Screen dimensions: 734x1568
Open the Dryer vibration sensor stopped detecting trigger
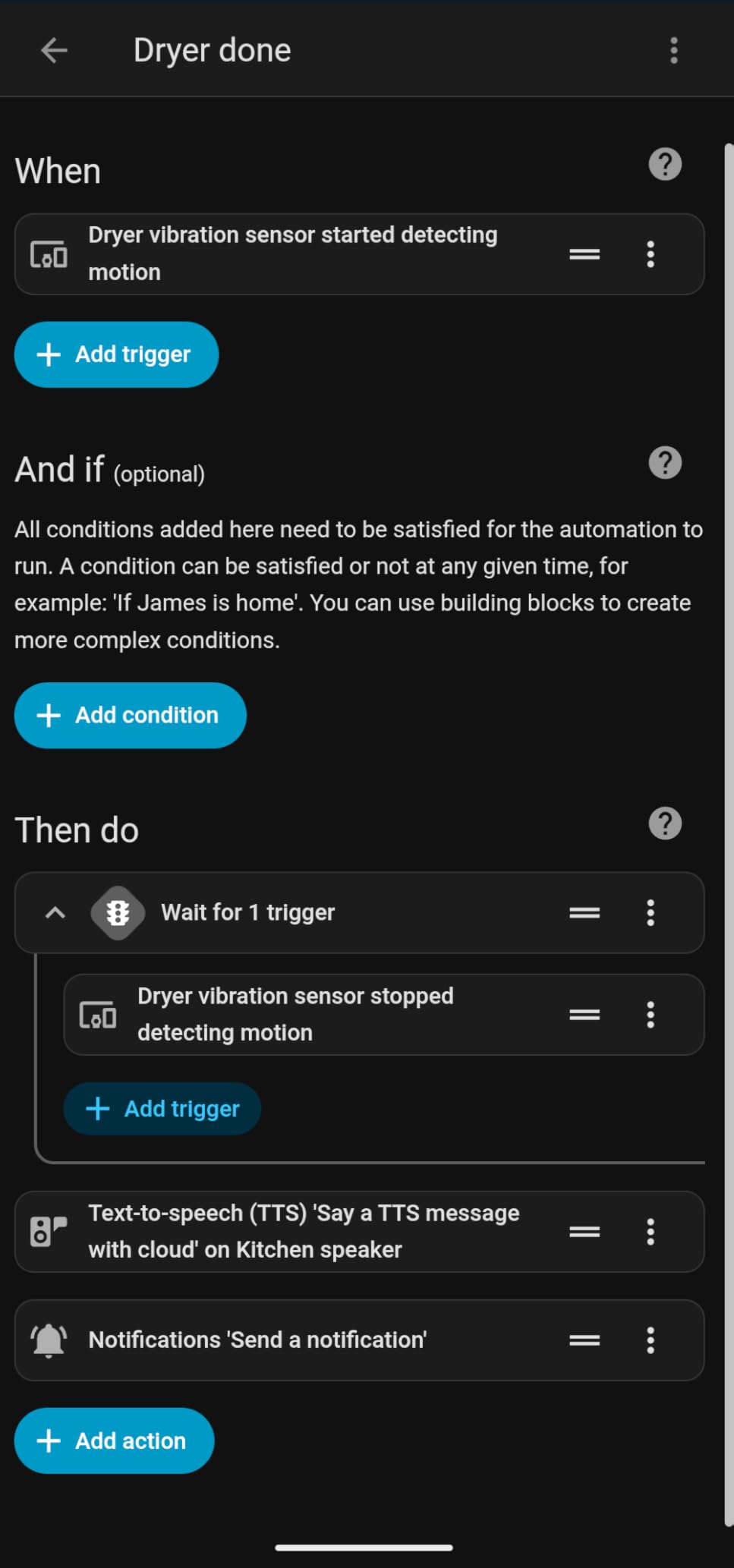pos(296,1014)
